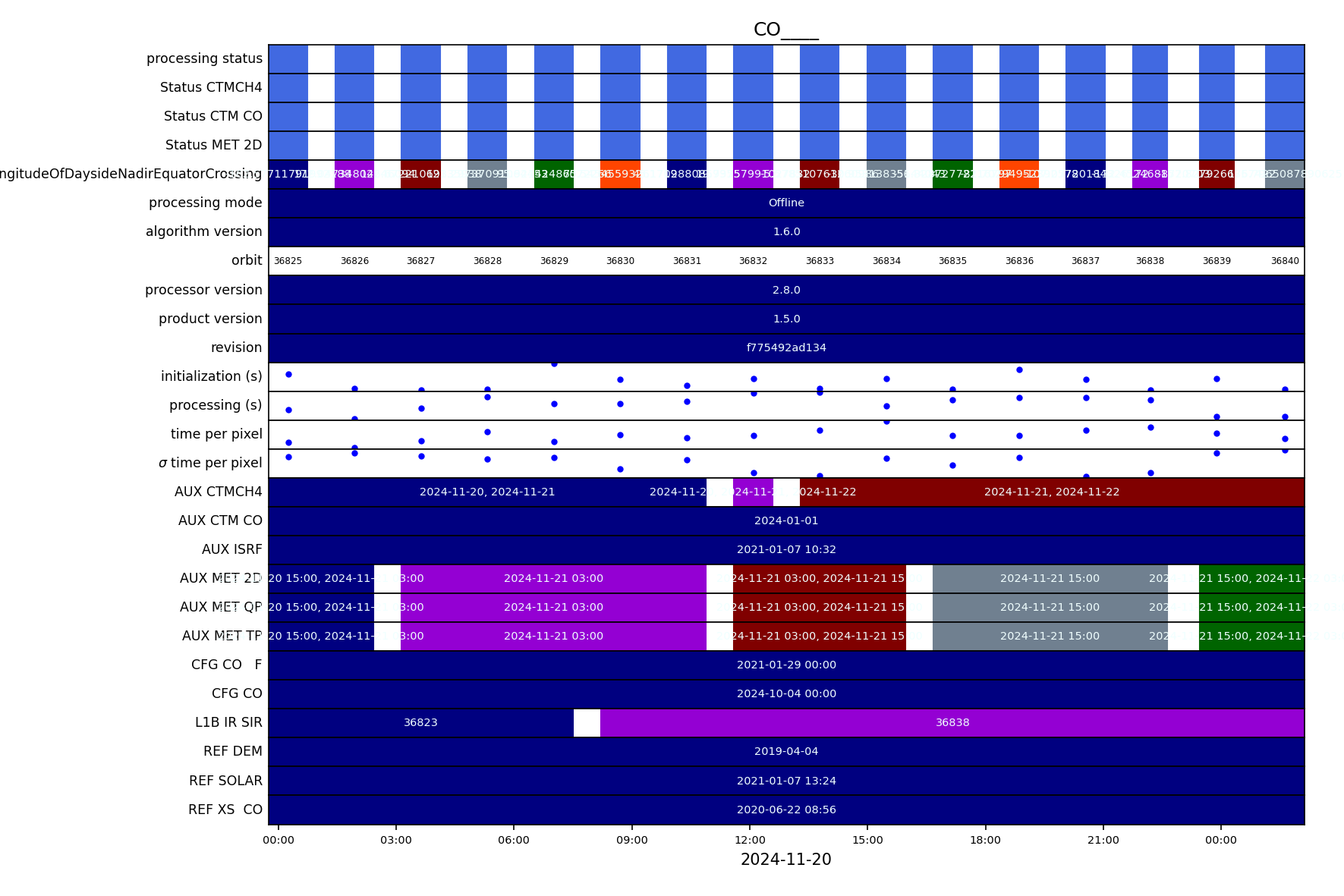Click dark red 2024-11-21, 2024-11-22 segment in AUX CTMCH4
The height and width of the screenshot is (896, 1344).
pyautogui.click(x=1051, y=492)
